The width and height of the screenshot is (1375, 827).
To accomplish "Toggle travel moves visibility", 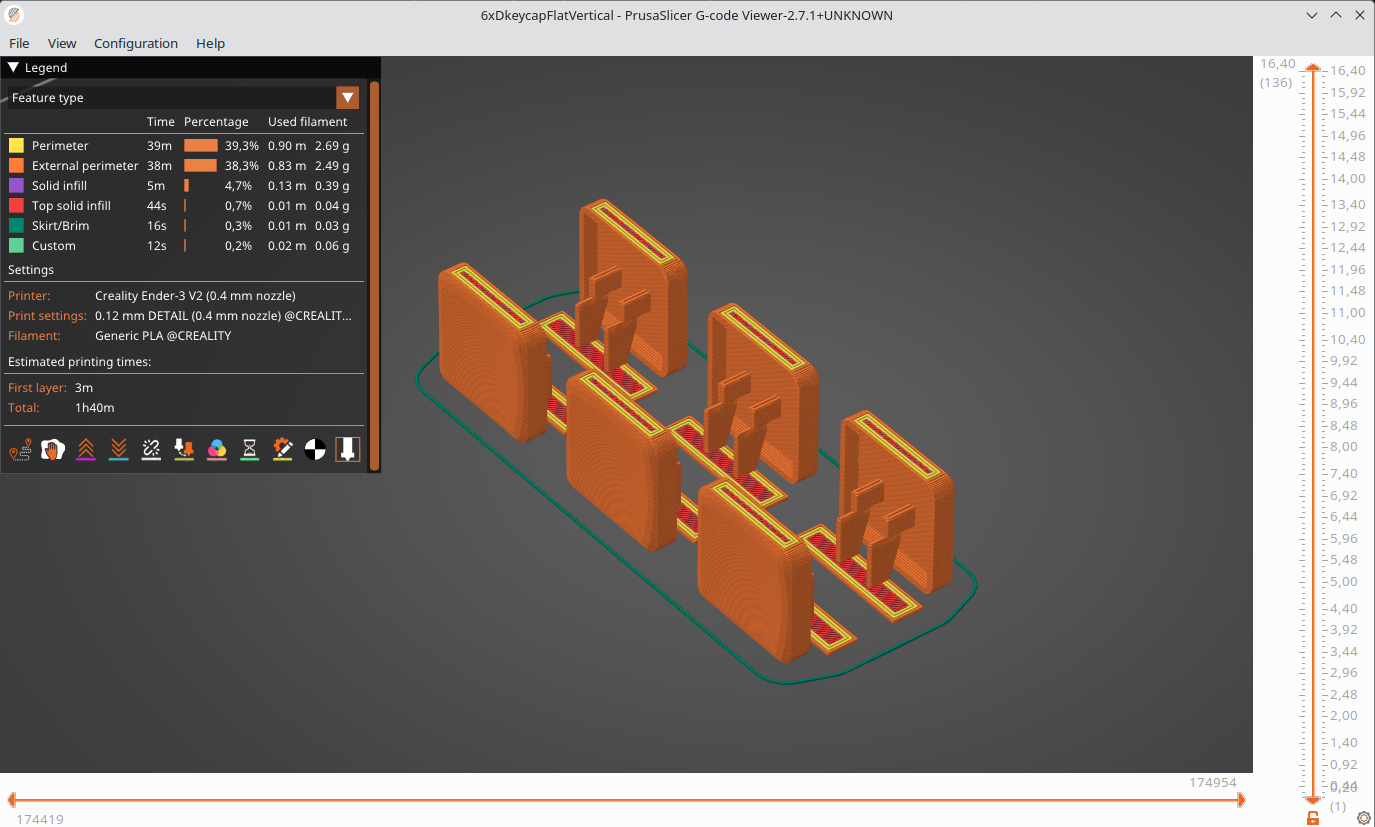I will tap(20, 449).
